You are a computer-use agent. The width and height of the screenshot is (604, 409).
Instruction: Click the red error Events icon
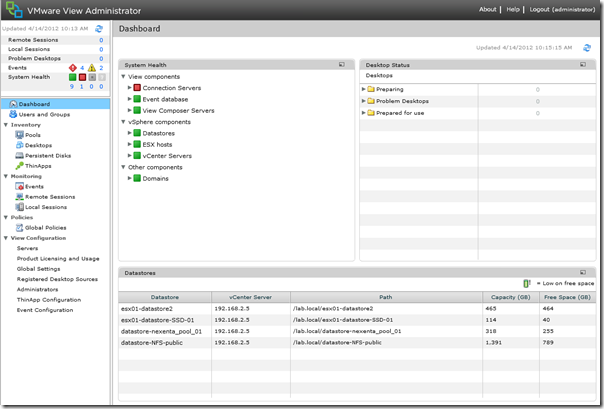pyautogui.click(x=72, y=68)
